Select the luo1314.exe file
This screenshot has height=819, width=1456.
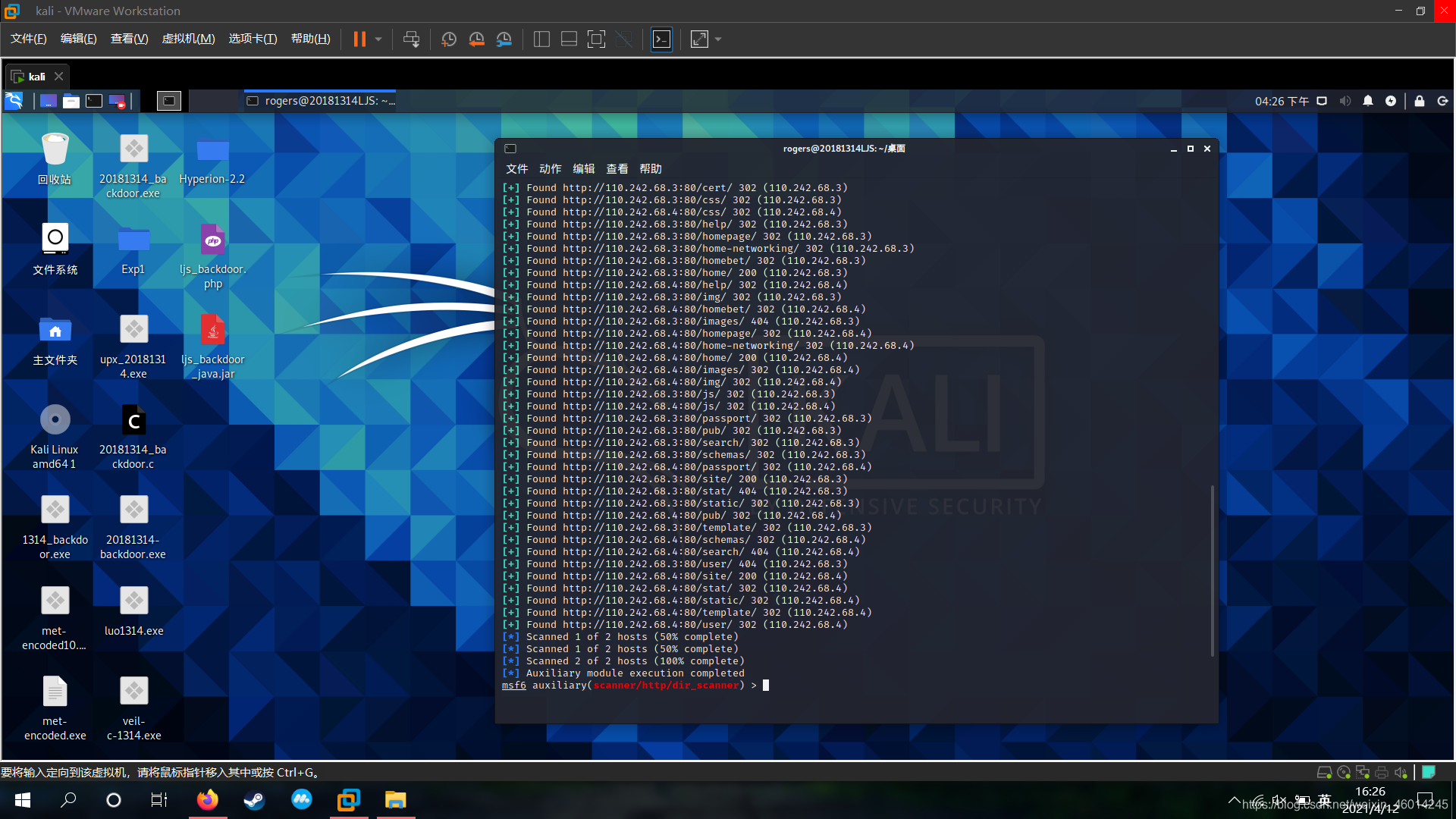click(133, 610)
